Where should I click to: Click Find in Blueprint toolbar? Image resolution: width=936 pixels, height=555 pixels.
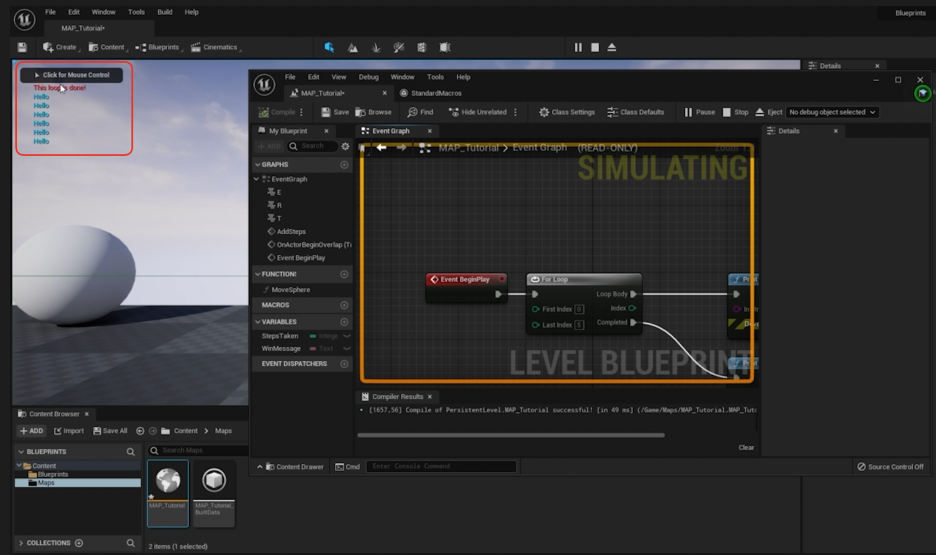pos(420,112)
